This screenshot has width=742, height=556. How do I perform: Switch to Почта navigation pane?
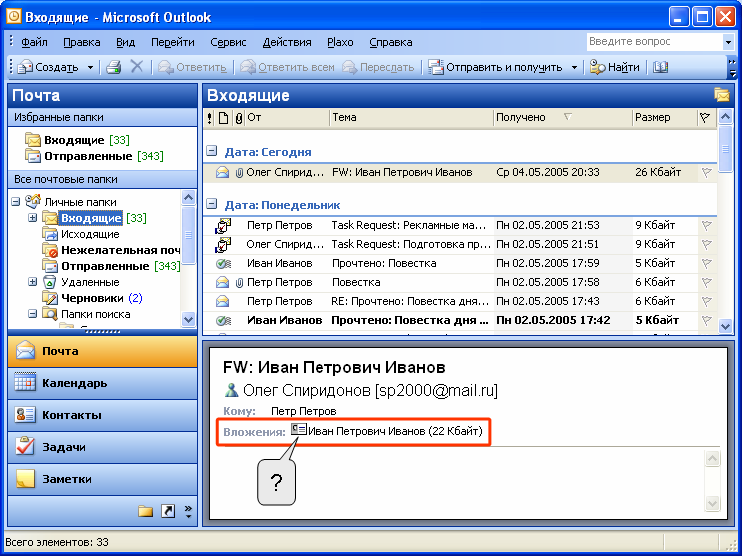tap(102, 351)
